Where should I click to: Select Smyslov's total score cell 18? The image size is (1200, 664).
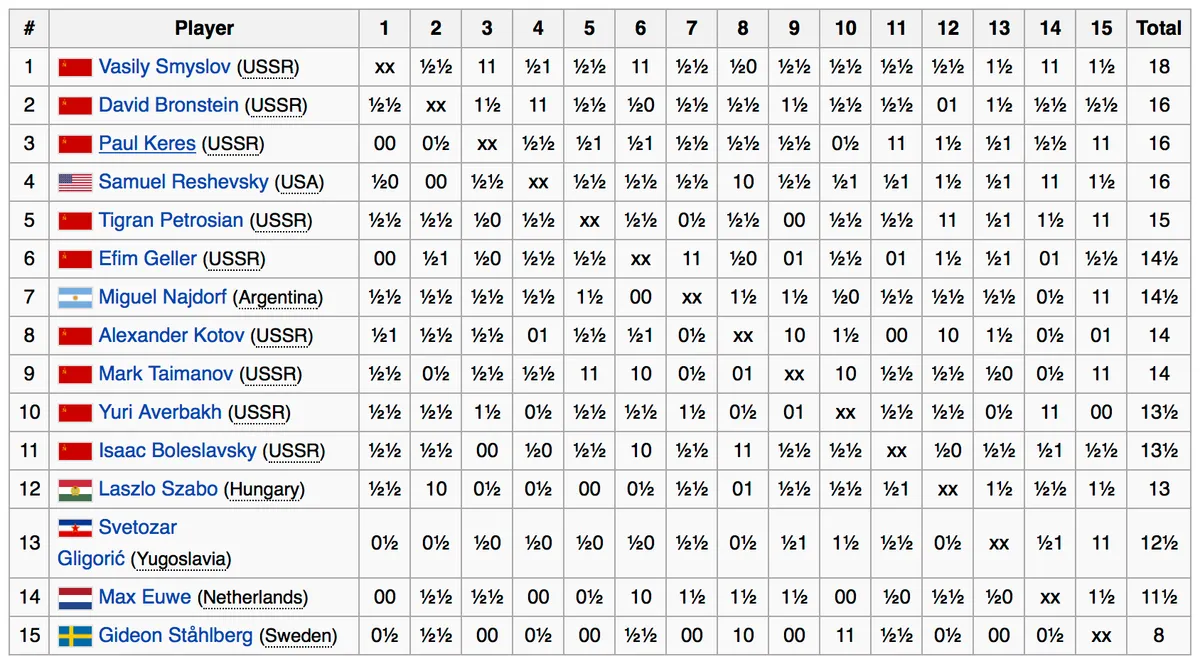pos(1159,67)
